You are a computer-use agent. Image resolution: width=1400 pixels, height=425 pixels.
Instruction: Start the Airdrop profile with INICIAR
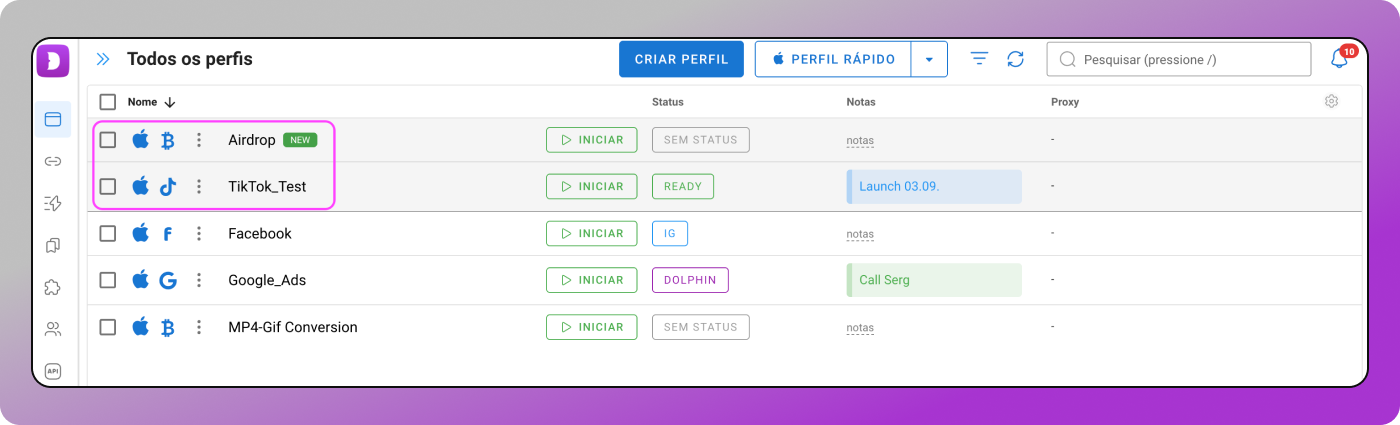click(x=592, y=140)
